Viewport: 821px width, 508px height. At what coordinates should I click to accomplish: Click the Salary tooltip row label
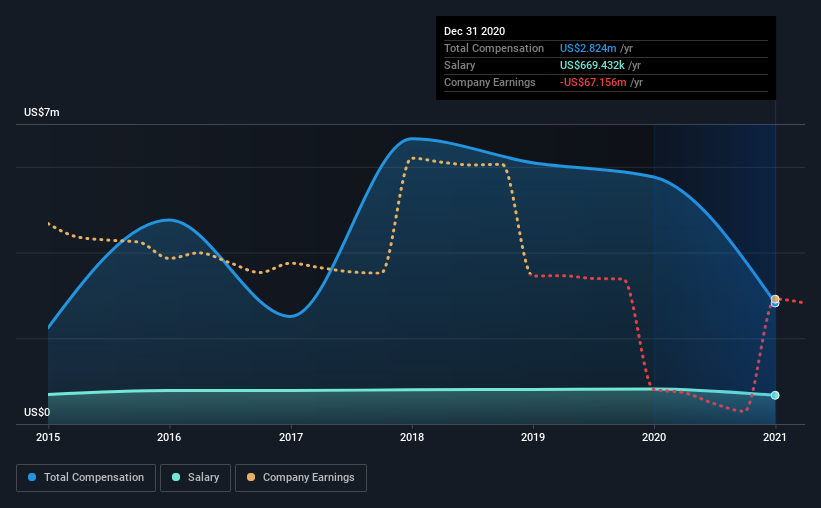point(460,65)
